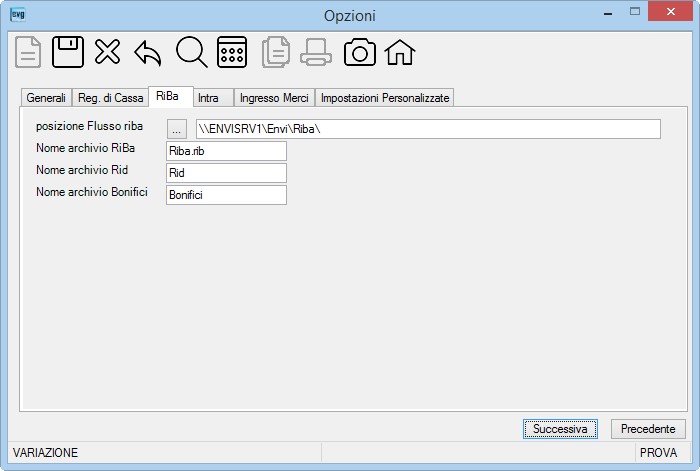Click the Precedente button
The width and height of the screenshot is (700, 471).
point(648,429)
